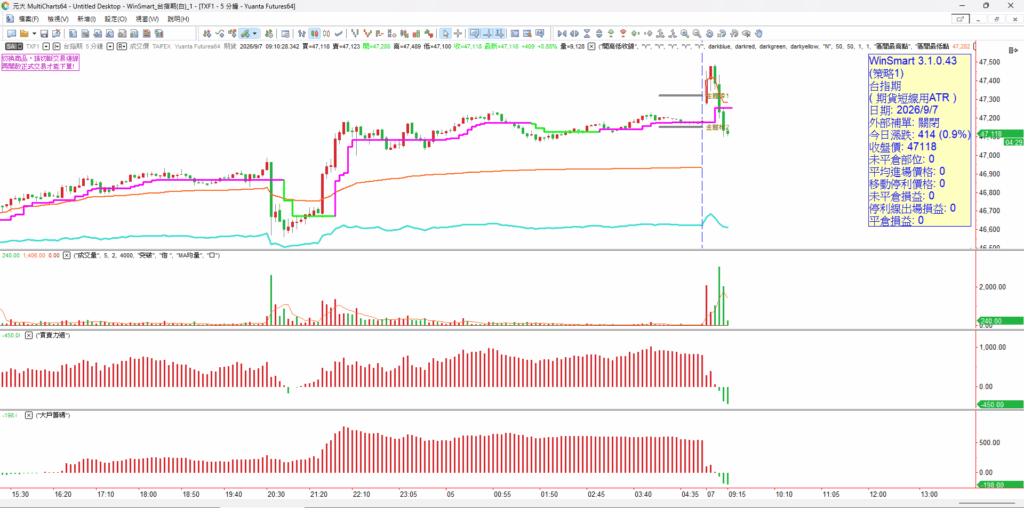Image resolution: width=1024 pixels, height=508 pixels.
Task: Select the crosshair cursor tool
Action: pos(458,33)
